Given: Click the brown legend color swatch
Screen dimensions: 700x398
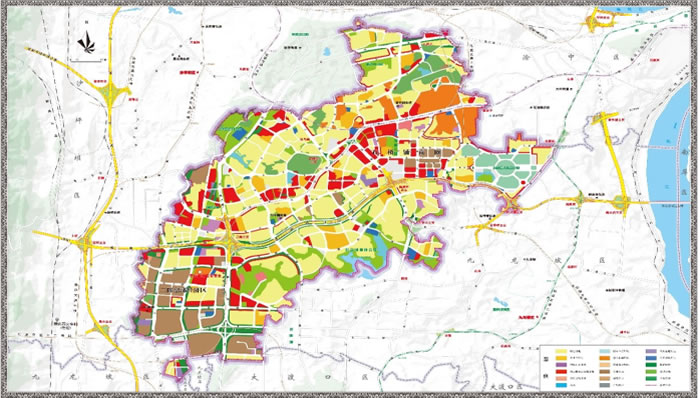Looking at the screenshot, I should click(605, 372).
